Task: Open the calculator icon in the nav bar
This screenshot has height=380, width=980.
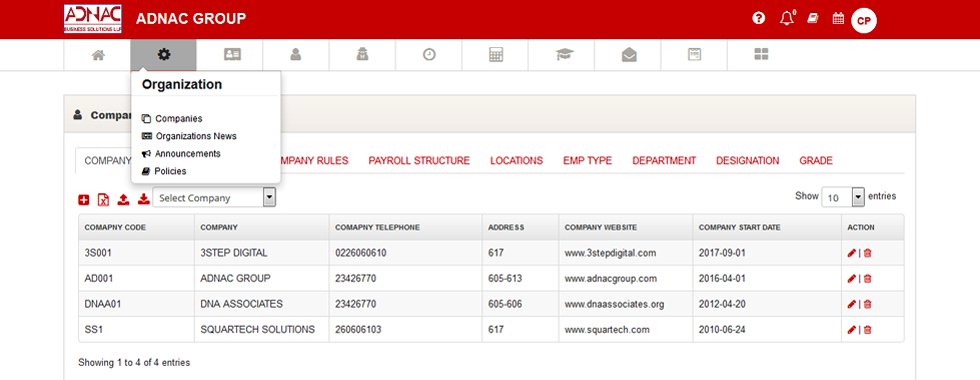Action: 496,55
